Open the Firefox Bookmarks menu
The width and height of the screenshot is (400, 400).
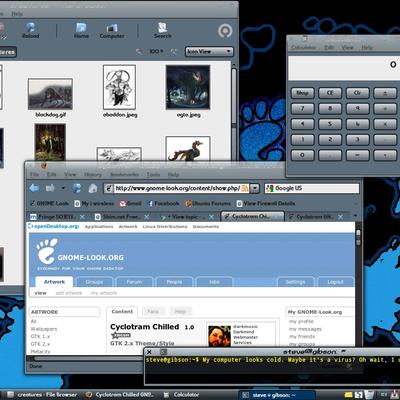pos(124,174)
